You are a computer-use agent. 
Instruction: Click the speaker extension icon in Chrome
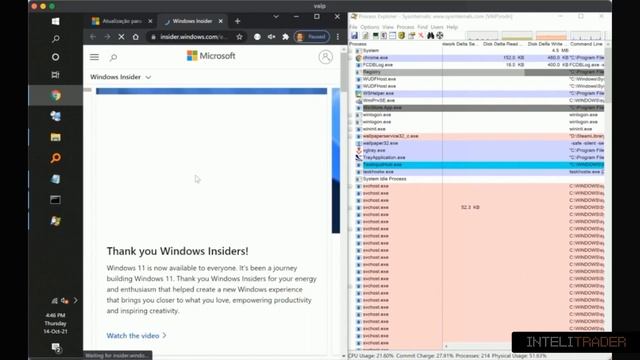271,37
